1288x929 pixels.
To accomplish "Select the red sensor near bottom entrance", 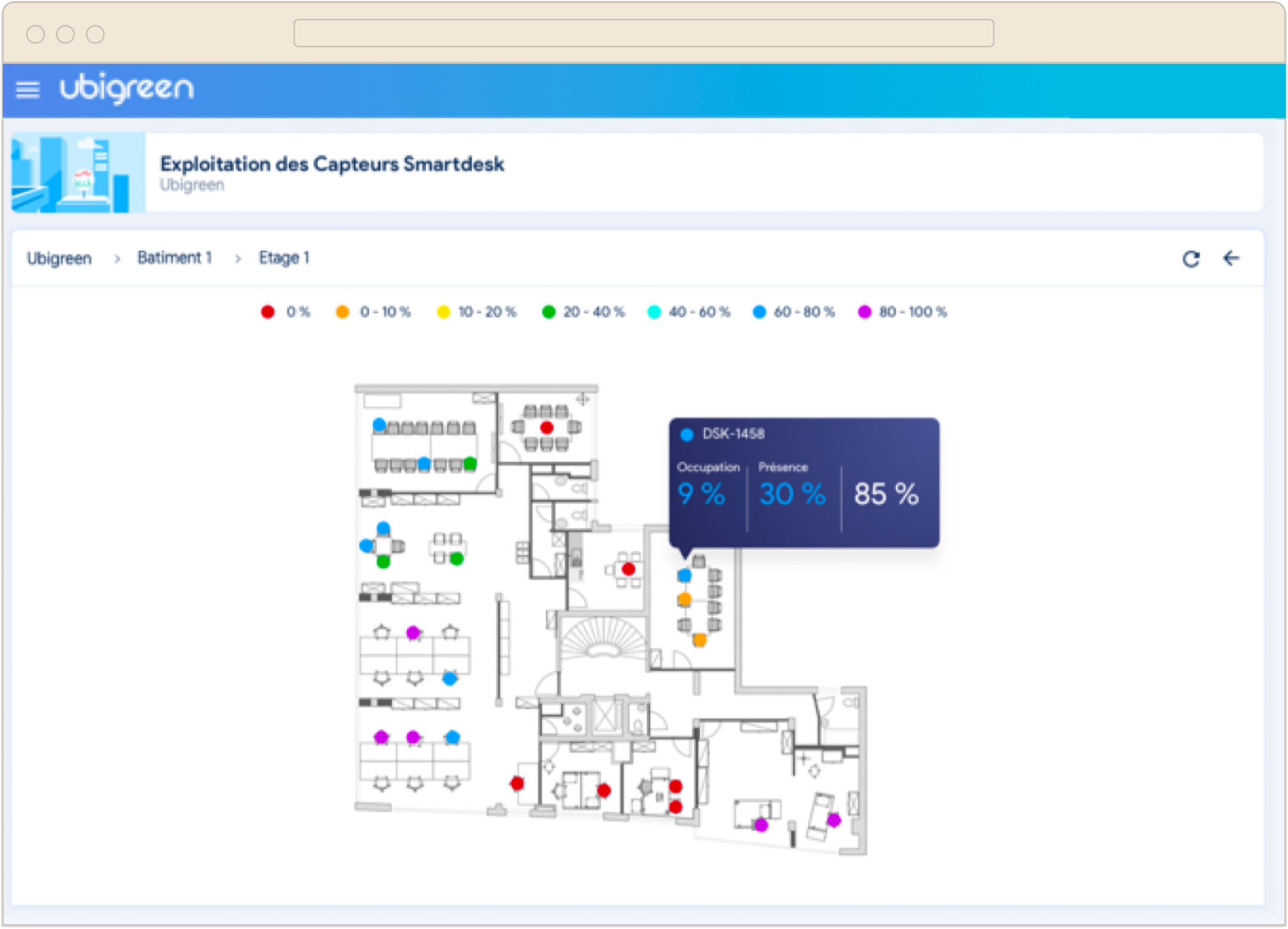I will point(517,783).
